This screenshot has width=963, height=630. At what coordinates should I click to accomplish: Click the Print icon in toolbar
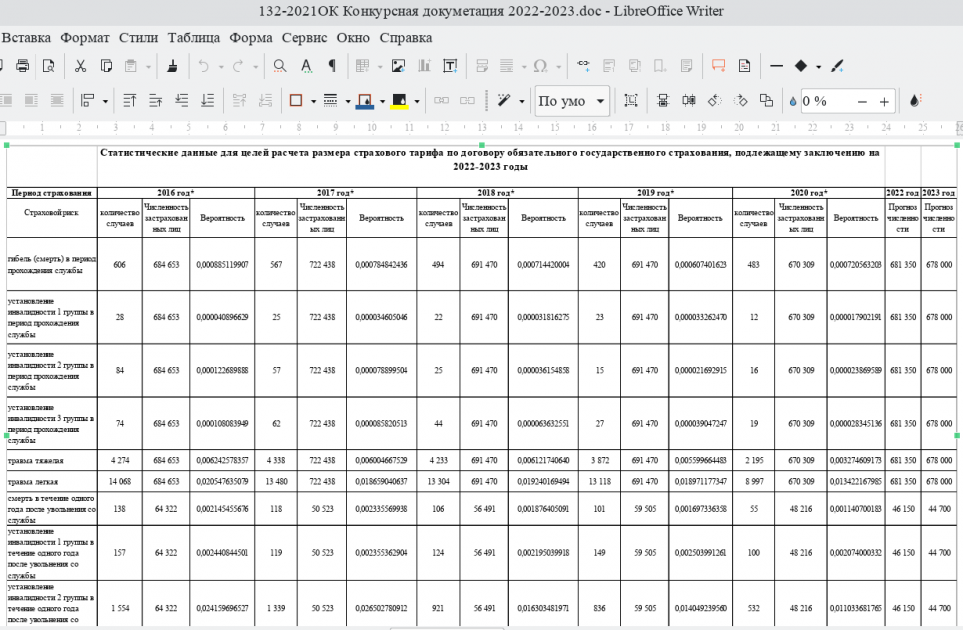21,66
